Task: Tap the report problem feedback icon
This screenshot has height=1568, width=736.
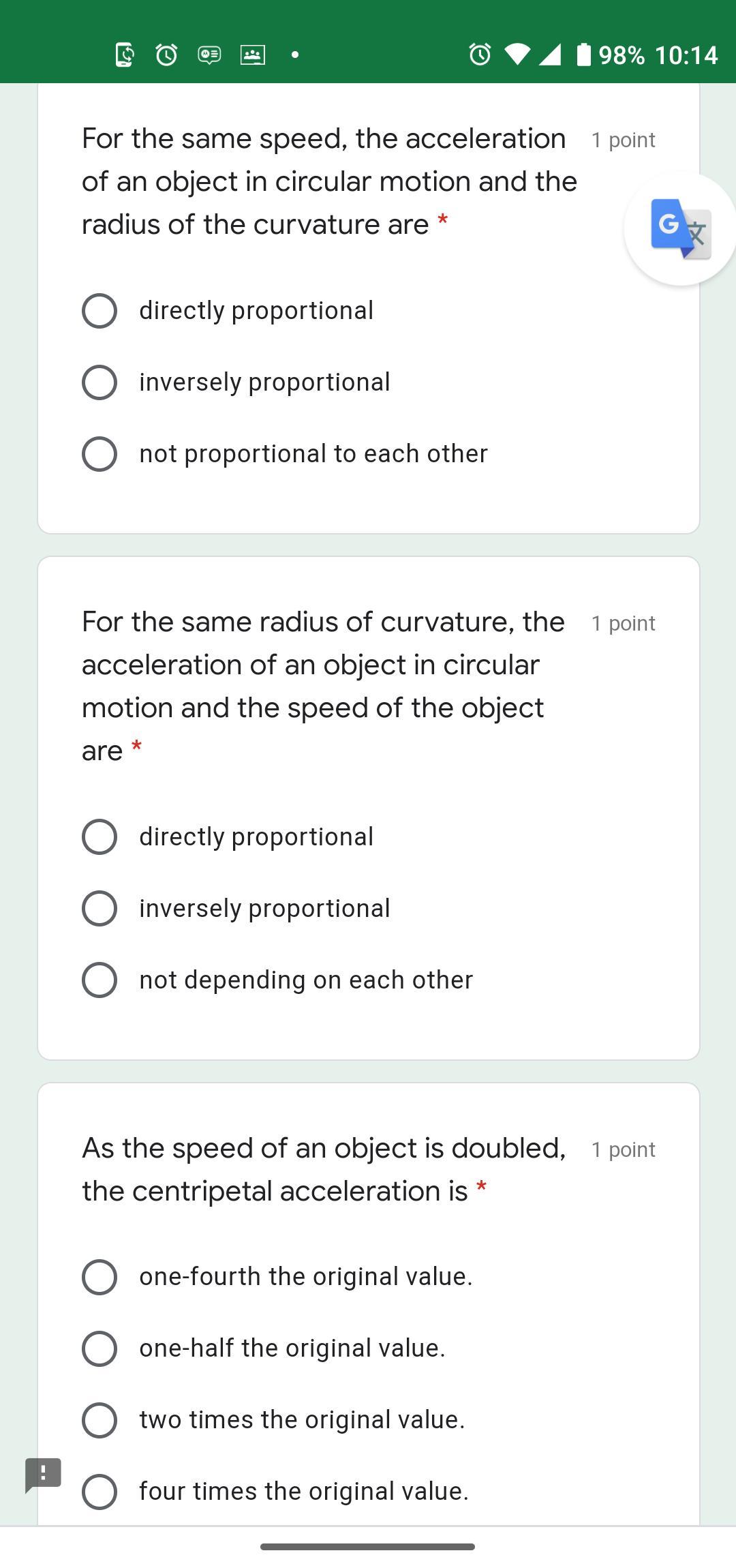Action: pyautogui.click(x=43, y=1475)
